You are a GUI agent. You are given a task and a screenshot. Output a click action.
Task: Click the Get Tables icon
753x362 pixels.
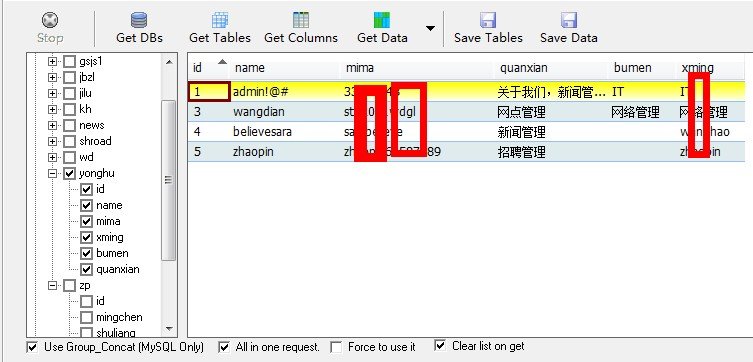pyautogui.click(x=220, y=20)
